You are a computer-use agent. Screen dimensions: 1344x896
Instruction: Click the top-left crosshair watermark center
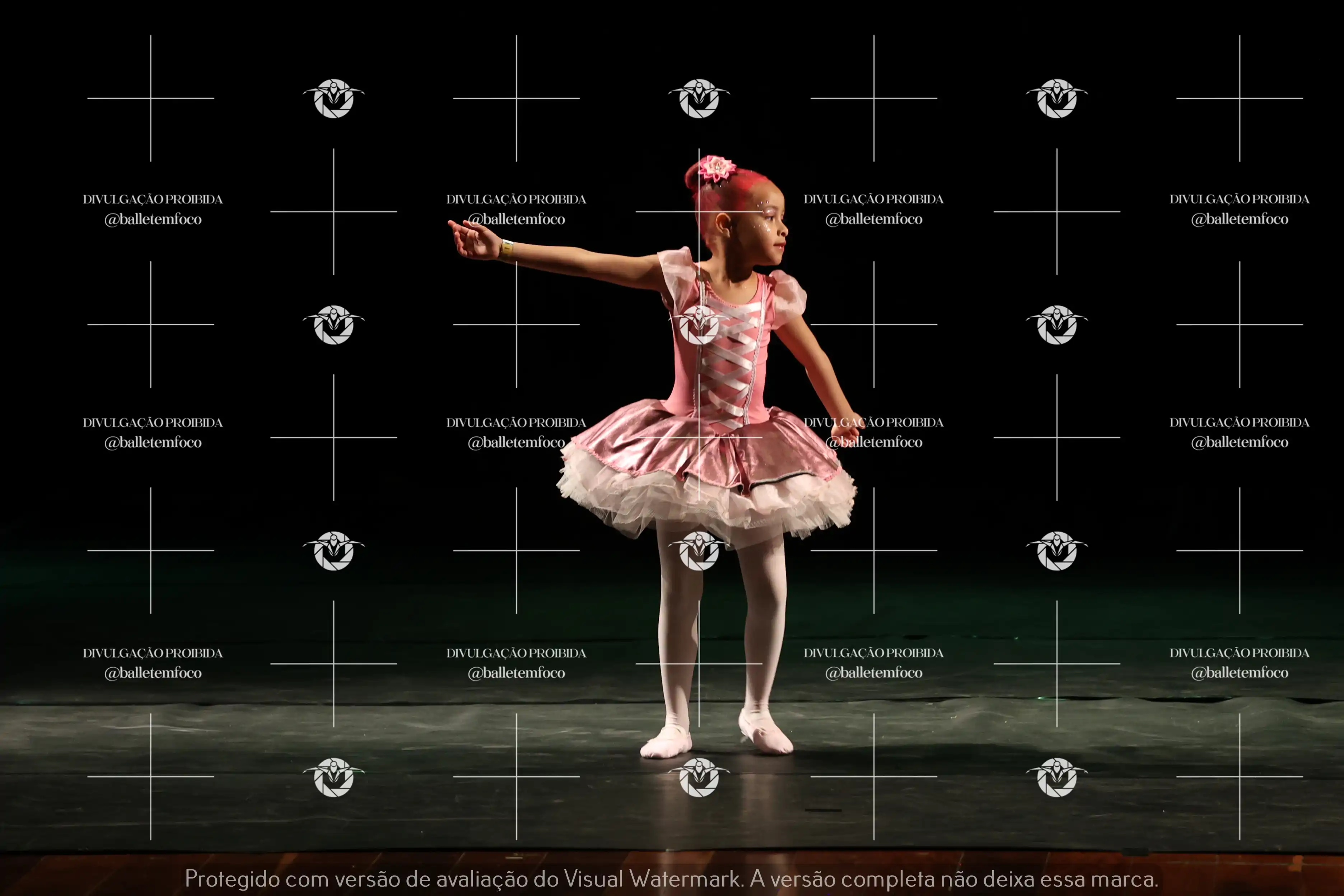(x=151, y=98)
